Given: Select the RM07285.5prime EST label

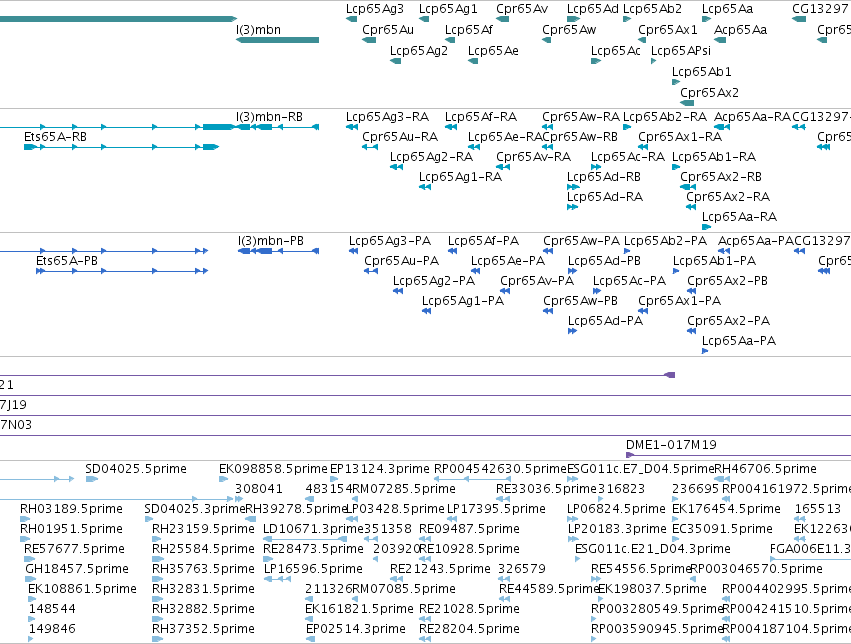Looking at the screenshot, I should point(404,489).
